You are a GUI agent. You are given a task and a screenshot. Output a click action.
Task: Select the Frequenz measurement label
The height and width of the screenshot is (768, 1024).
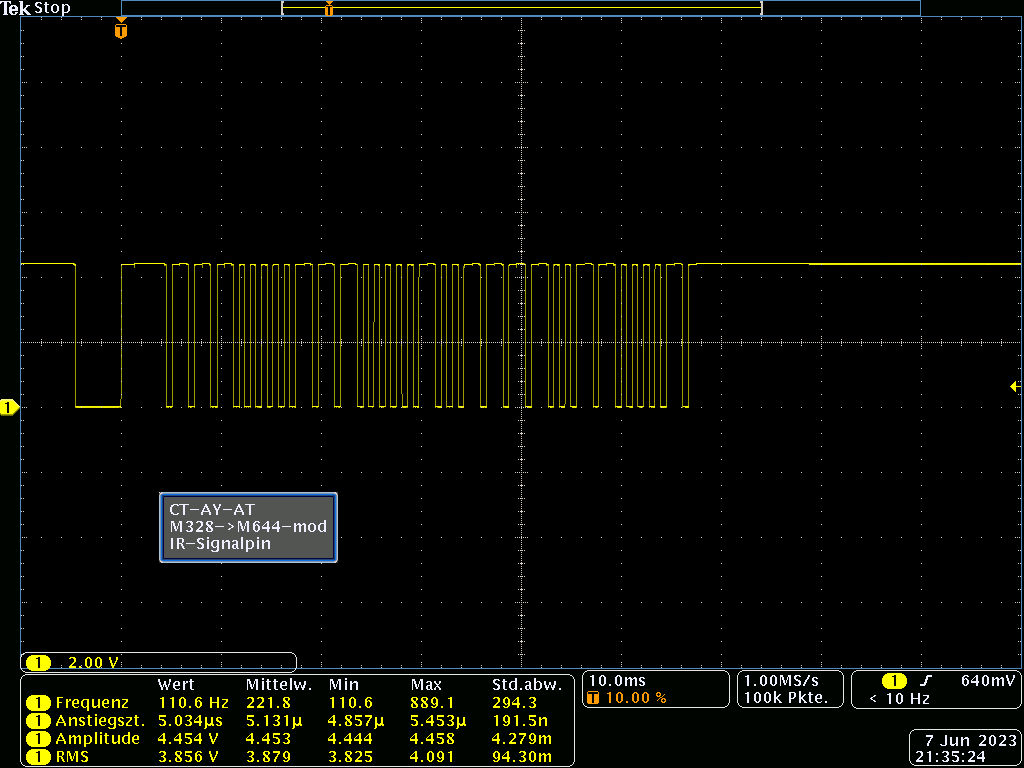click(x=92, y=703)
